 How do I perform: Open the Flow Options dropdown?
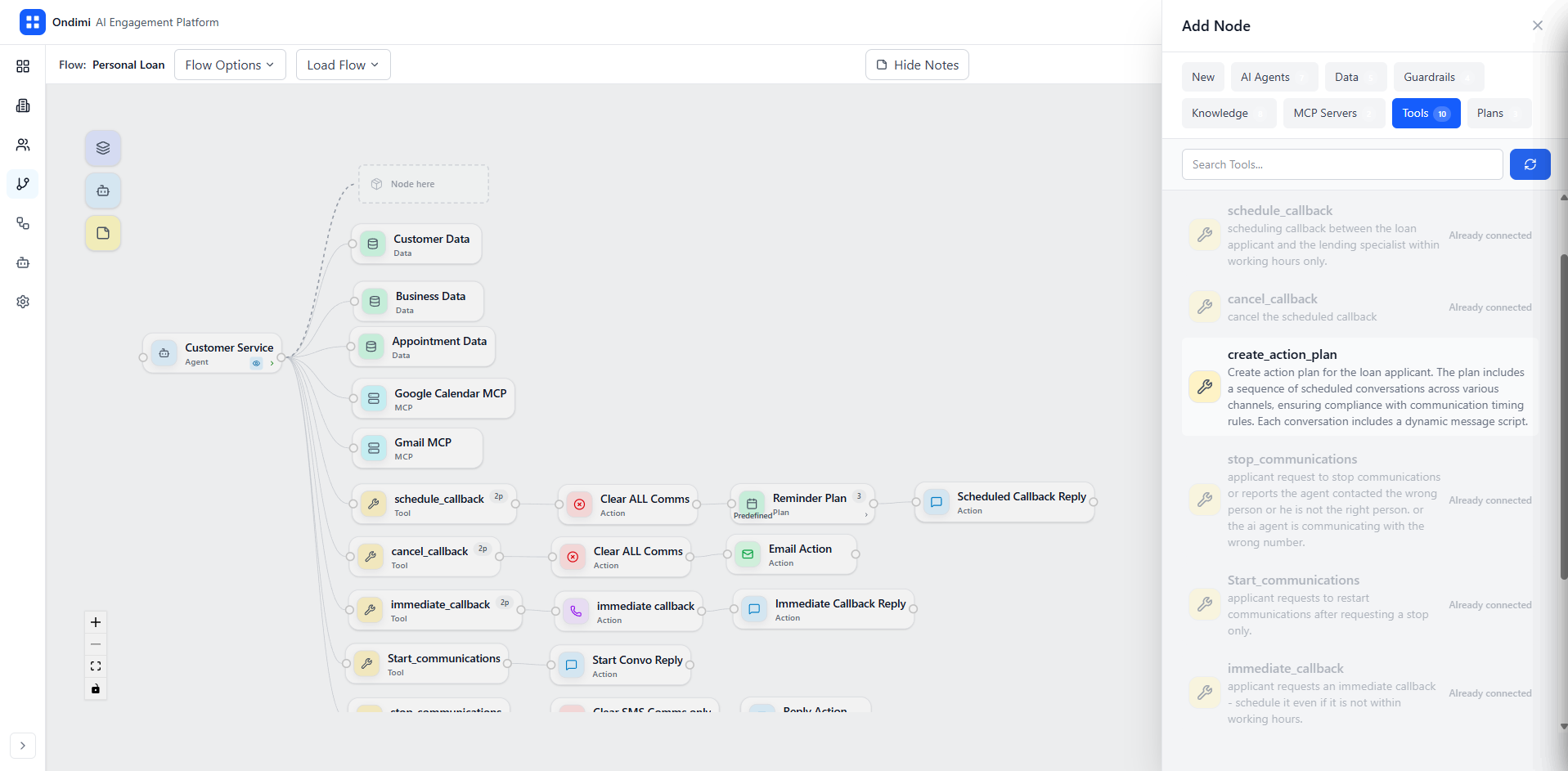tap(230, 65)
